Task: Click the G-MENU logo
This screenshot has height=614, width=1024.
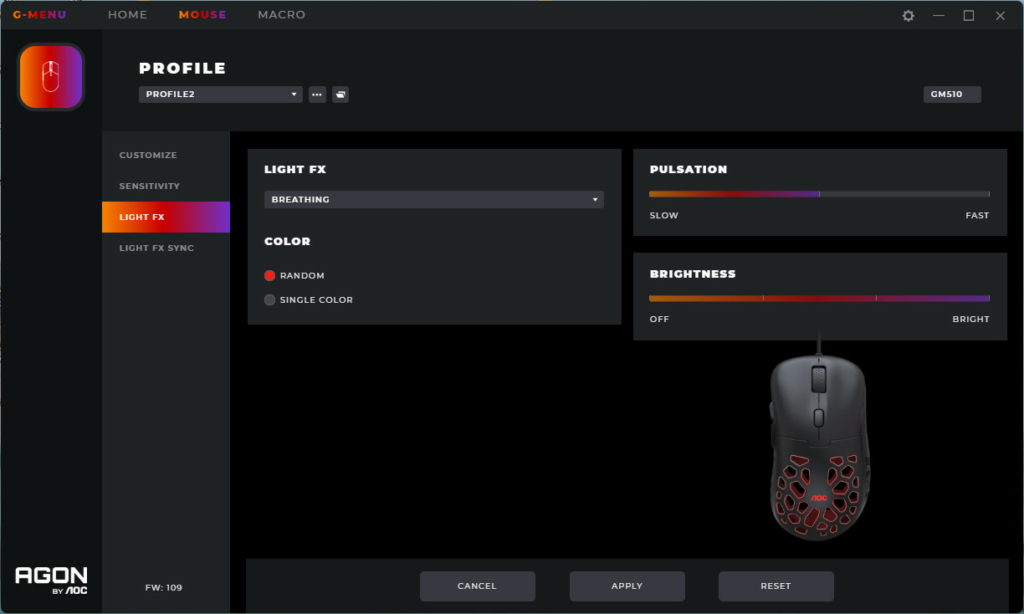Action: (x=39, y=15)
